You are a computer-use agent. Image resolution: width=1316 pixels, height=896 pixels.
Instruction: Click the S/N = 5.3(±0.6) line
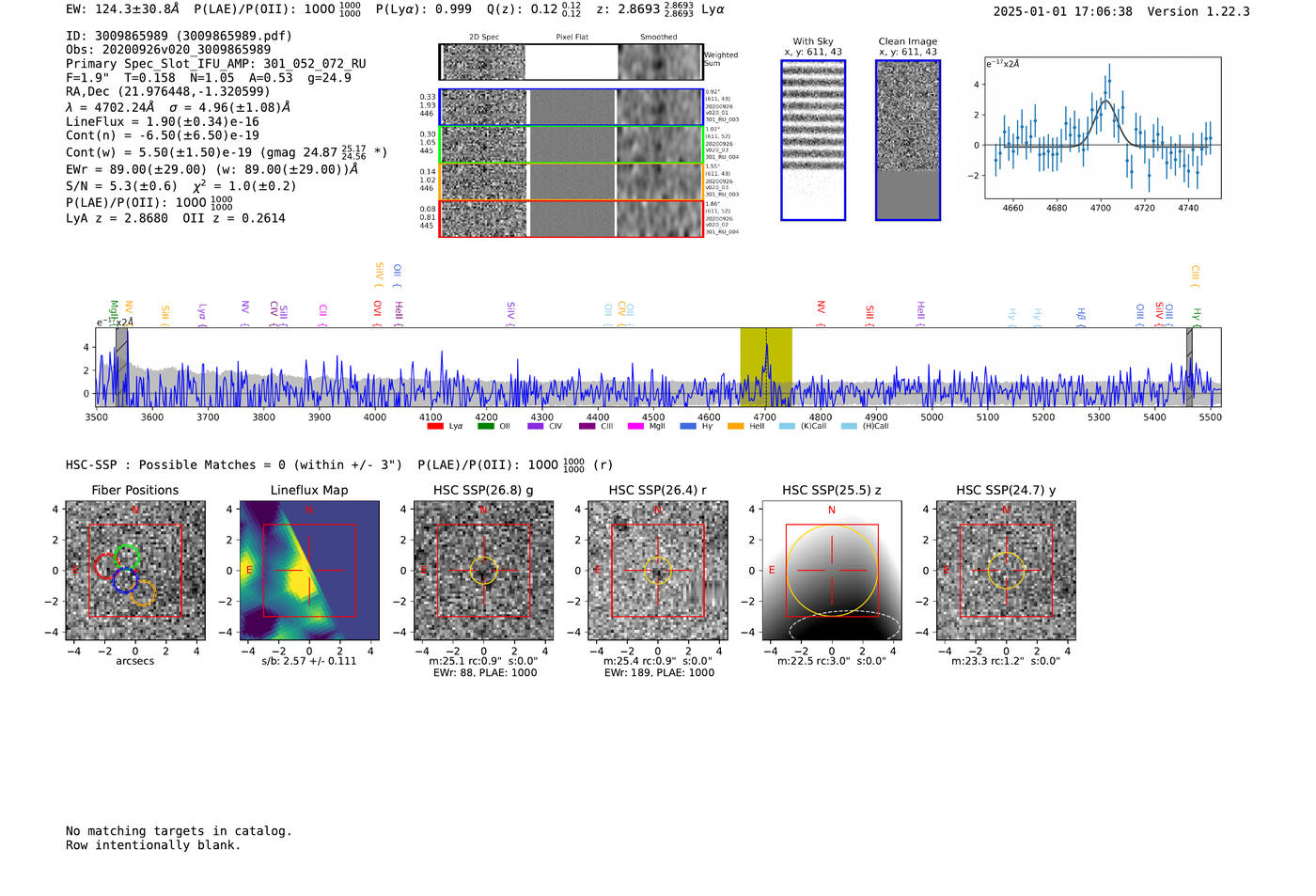[x=181, y=185]
